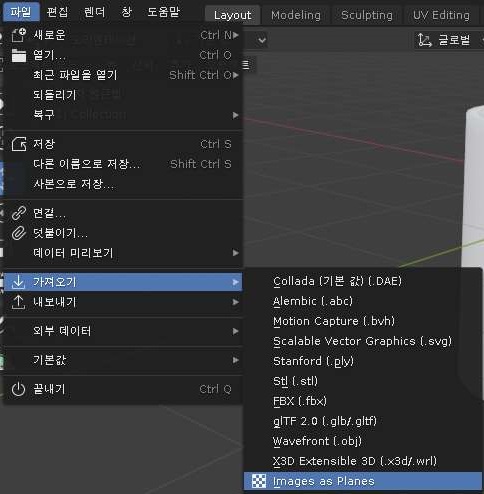Open the 창 menu
484x494 pixels.
[x=126, y=12]
